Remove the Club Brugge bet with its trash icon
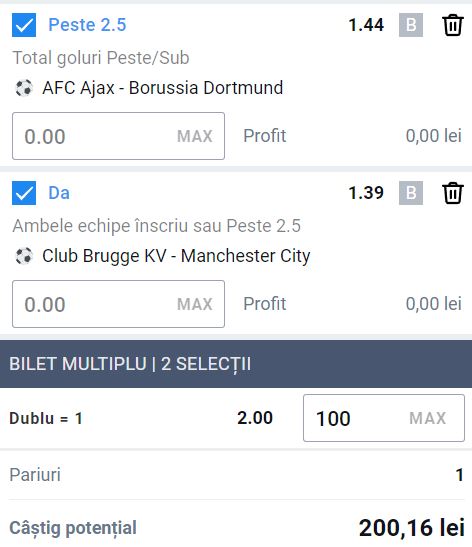 (453, 193)
